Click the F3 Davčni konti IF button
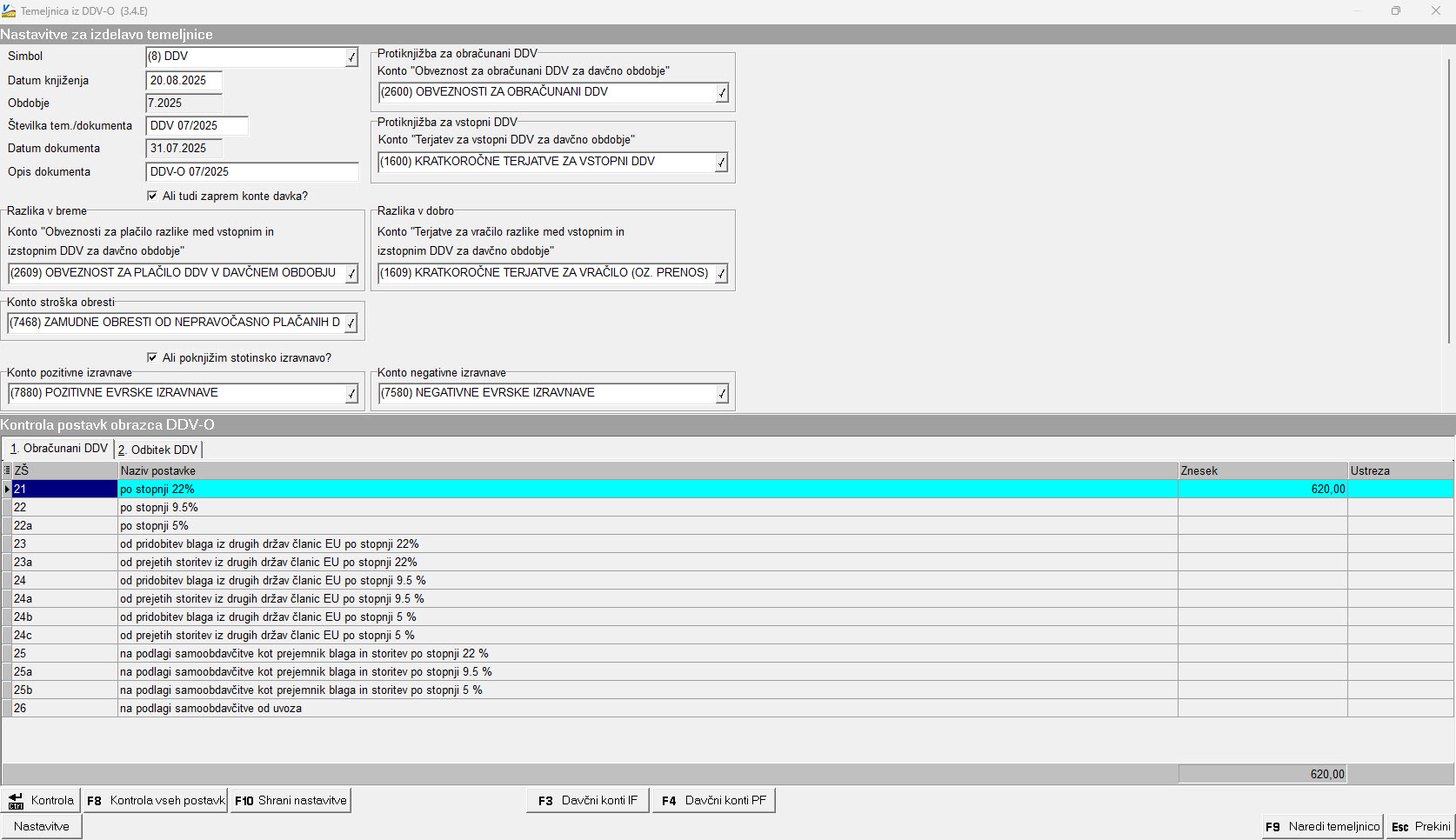The height and width of the screenshot is (840, 1456). [x=588, y=801]
